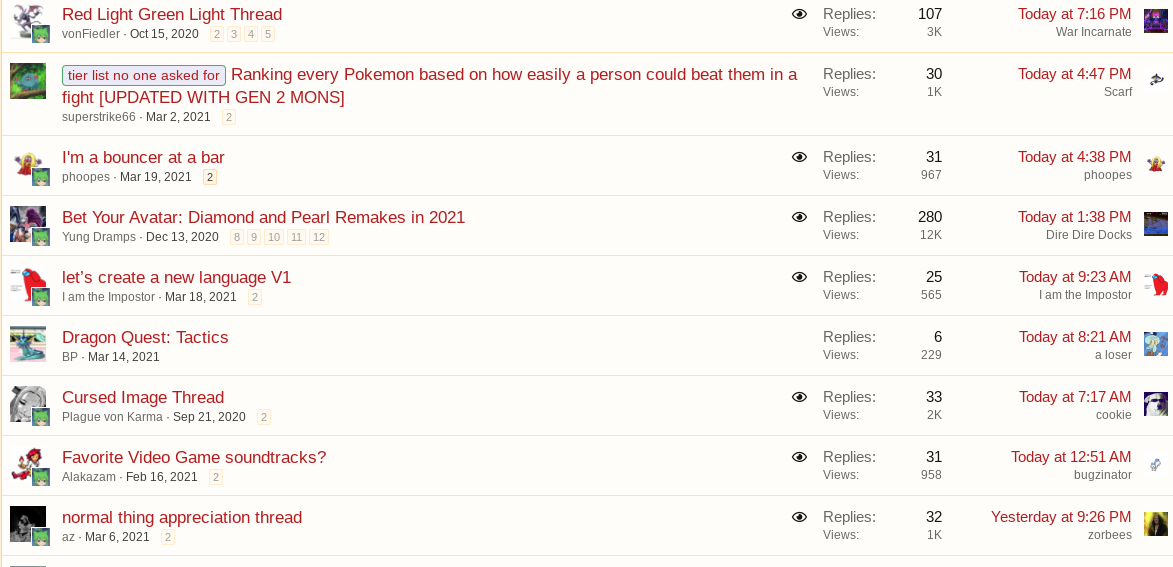Toggle the watch eye icon for I'm a bouncer at a bar
1173x567 pixels.
point(799,157)
